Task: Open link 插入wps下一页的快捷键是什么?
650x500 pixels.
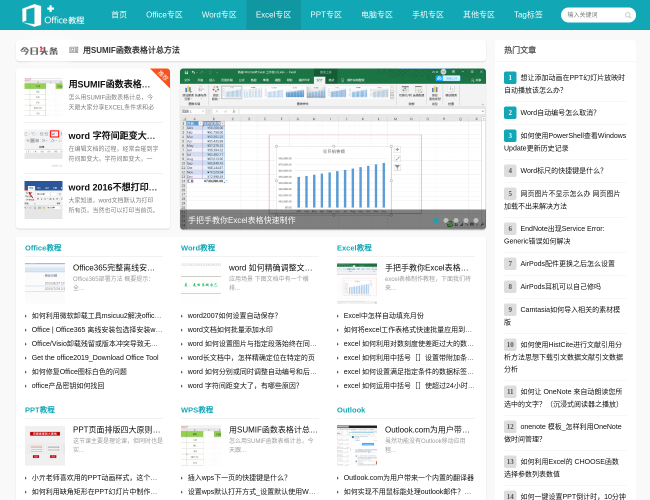Action: (238, 478)
